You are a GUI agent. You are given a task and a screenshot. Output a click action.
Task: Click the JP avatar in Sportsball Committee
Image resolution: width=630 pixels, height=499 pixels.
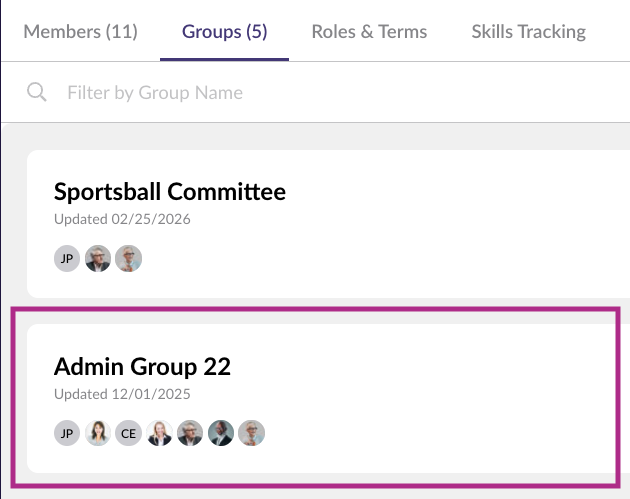click(x=67, y=259)
